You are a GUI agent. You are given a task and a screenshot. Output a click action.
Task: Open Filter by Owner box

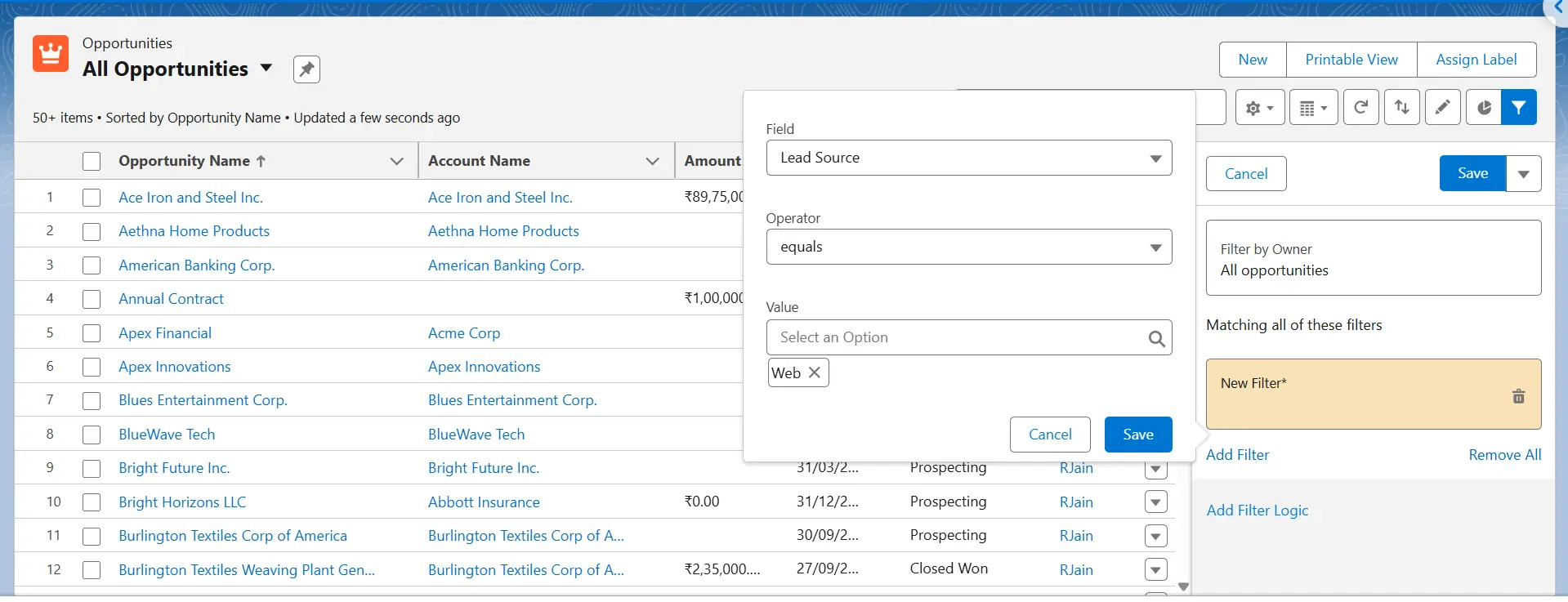pyautogui.click(x=1374, y=258)
